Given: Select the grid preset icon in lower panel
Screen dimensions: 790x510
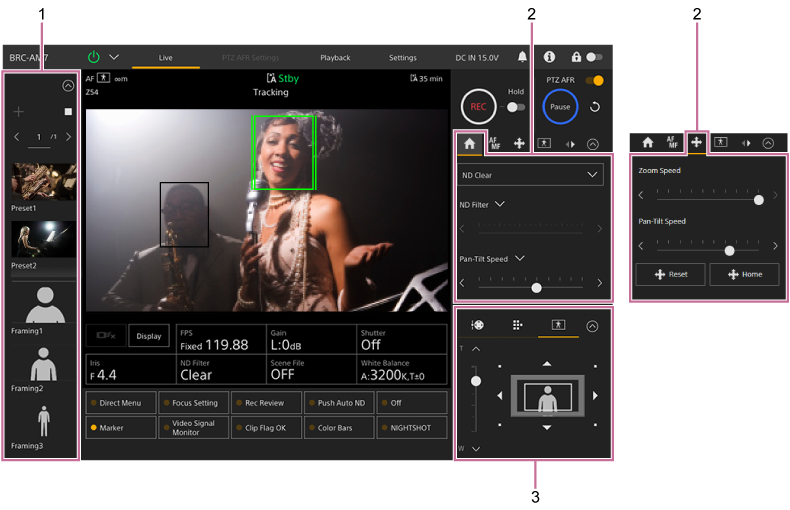Looking at the screenshot, I should pos(517,325).
